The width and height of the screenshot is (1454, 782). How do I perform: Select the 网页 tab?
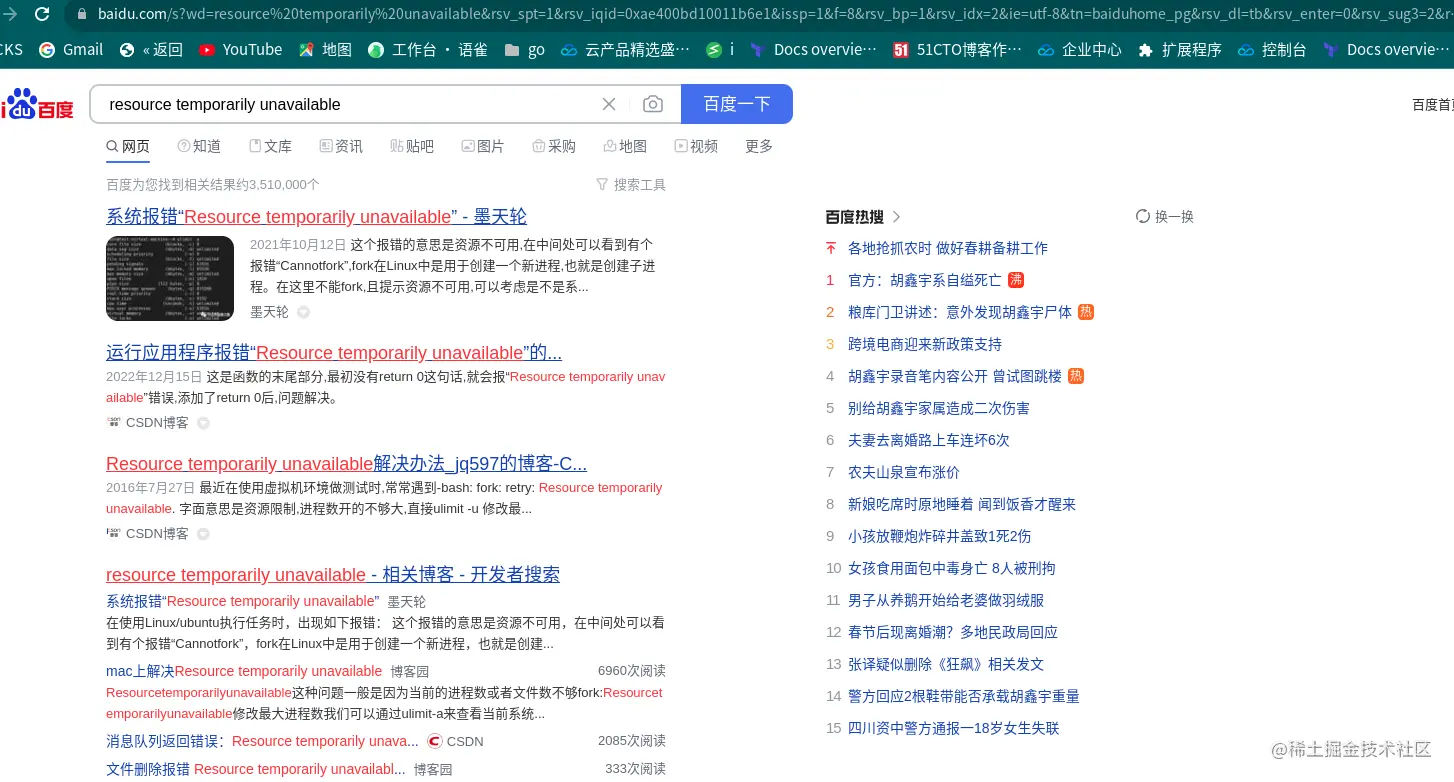(x=128, y=146)
